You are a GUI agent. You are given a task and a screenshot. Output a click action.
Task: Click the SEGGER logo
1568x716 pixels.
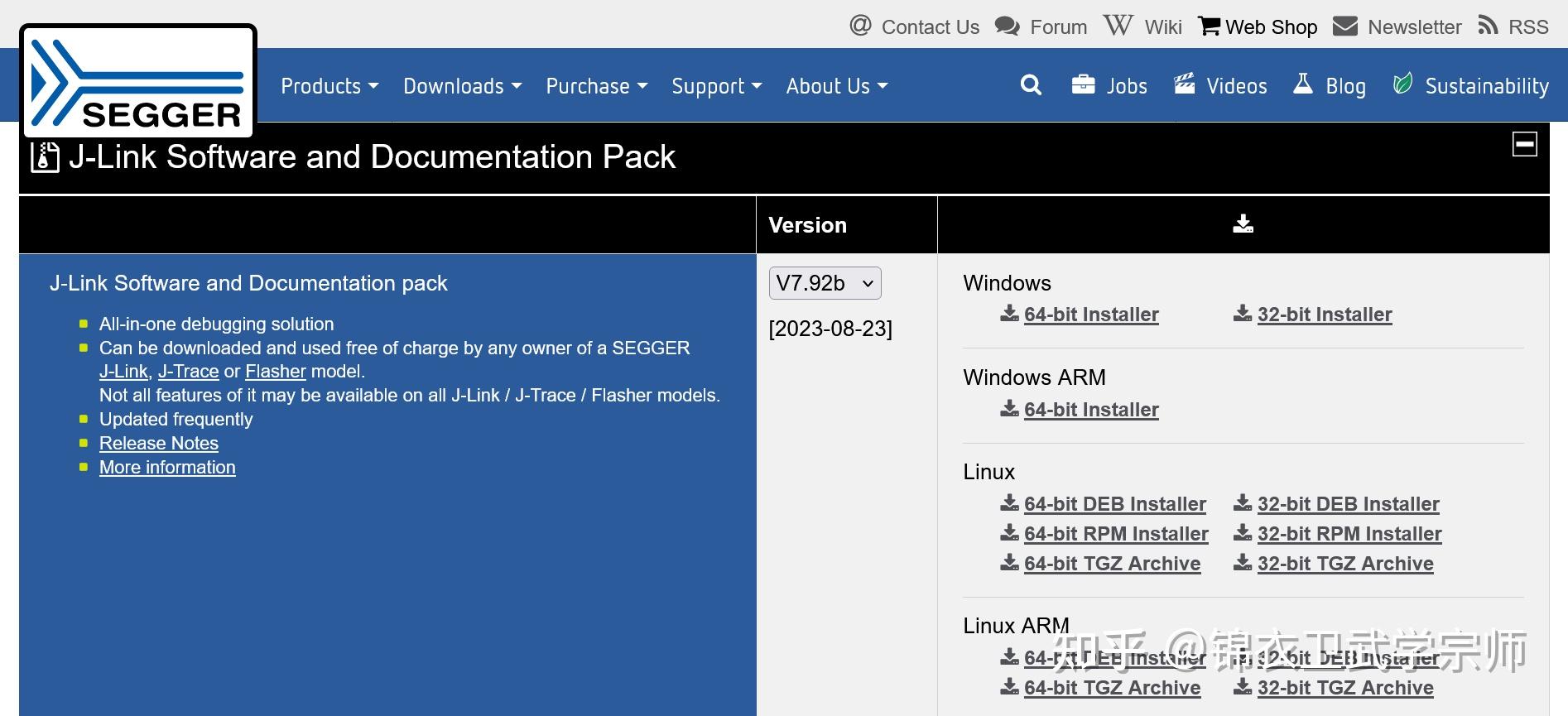tap(138, 81)
